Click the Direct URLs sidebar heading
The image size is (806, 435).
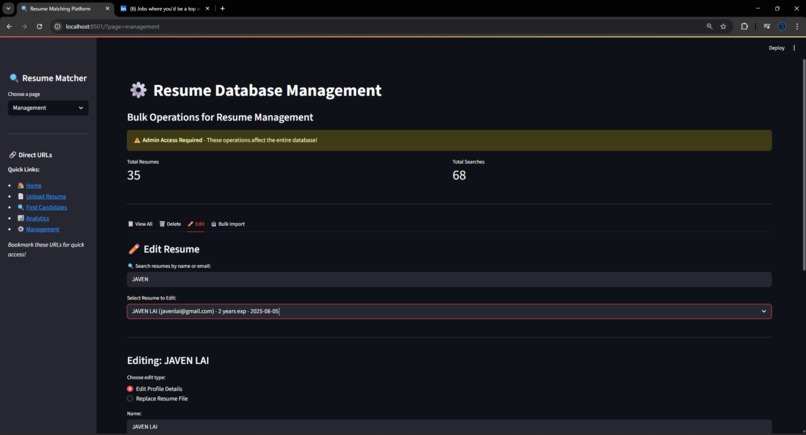[x=35, y=155]
